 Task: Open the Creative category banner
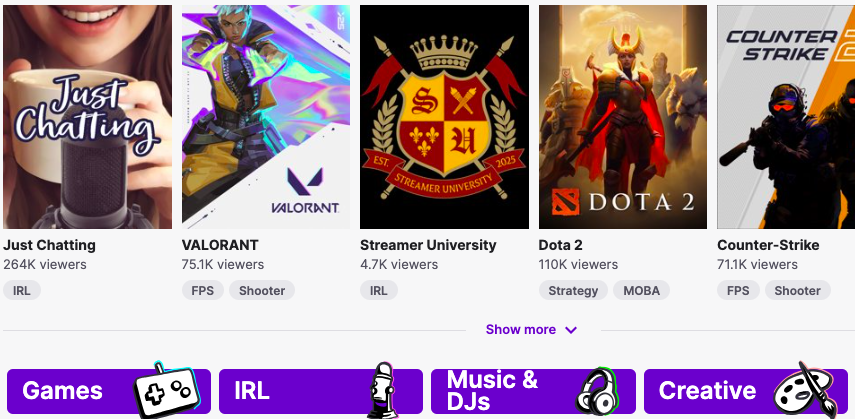coord(746,391)
